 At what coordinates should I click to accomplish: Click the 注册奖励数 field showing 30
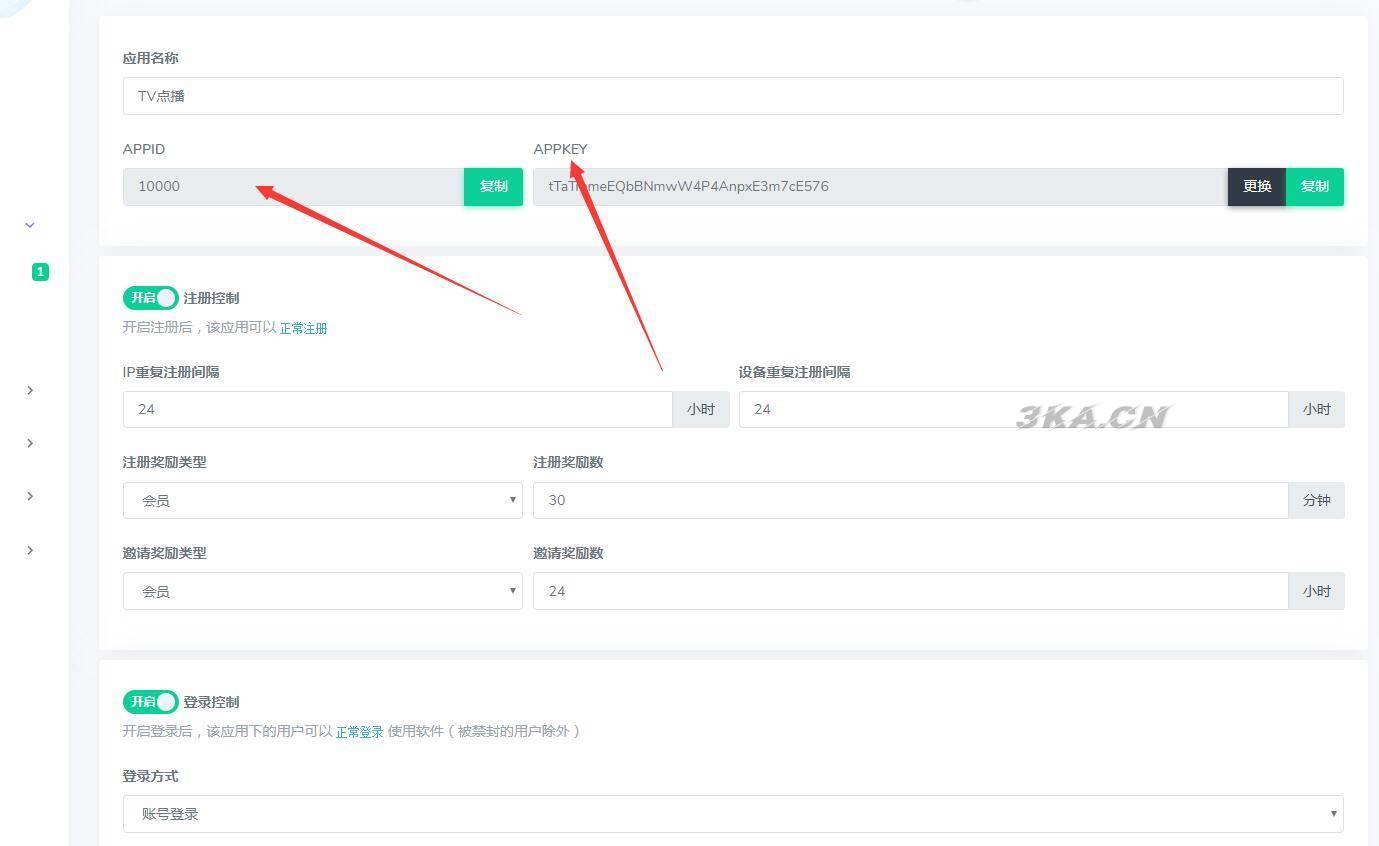pos(909,500)
